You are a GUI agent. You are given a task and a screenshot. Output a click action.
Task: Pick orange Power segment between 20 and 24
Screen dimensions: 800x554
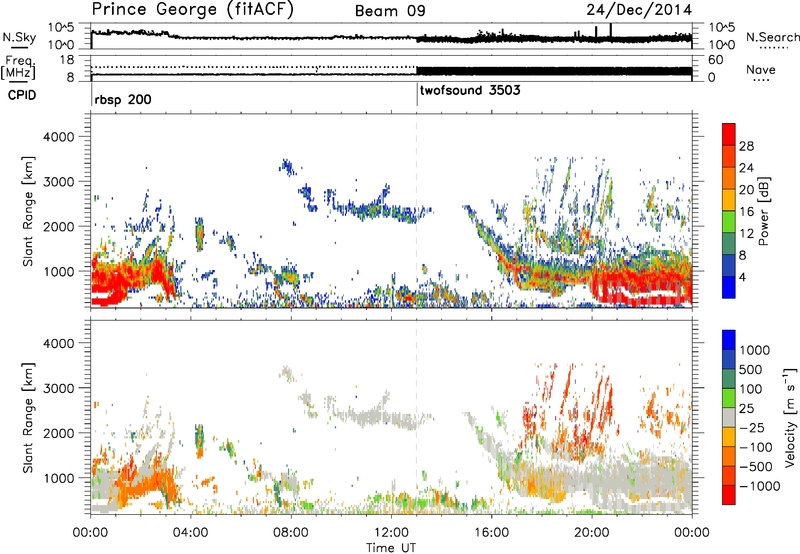(729, 178)
